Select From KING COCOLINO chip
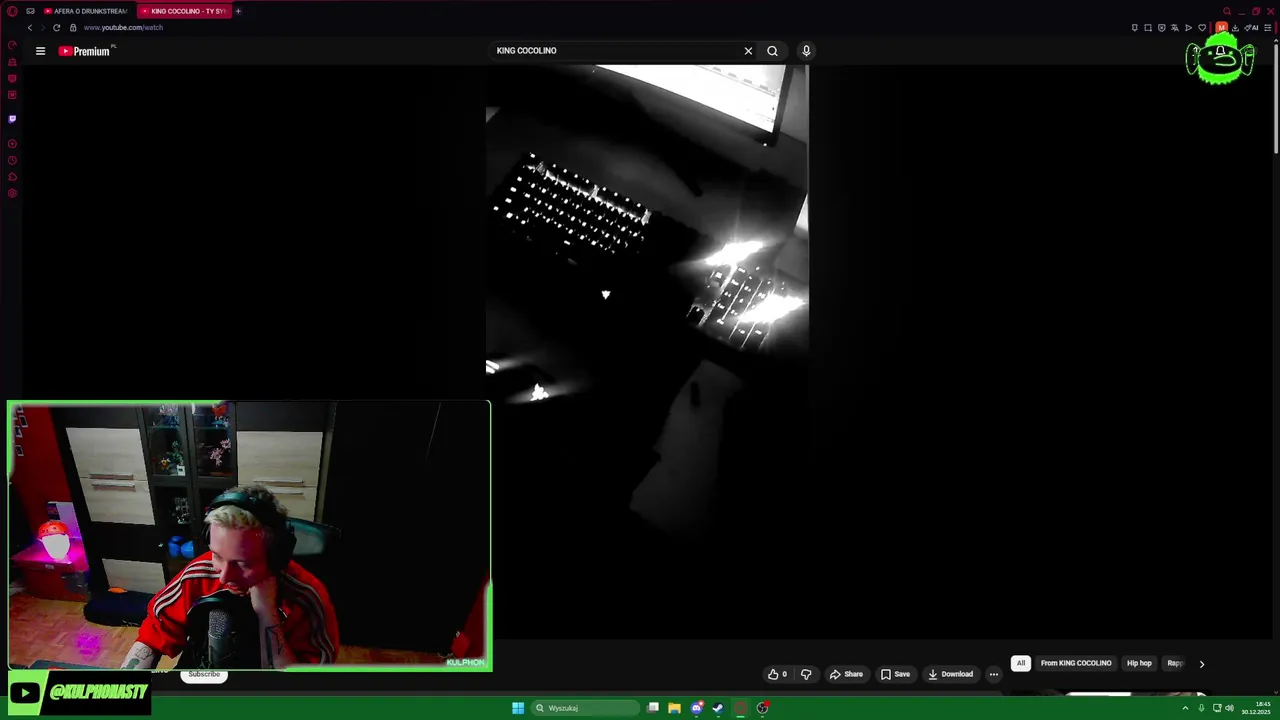The image size is (1280, 720). 1076,663
